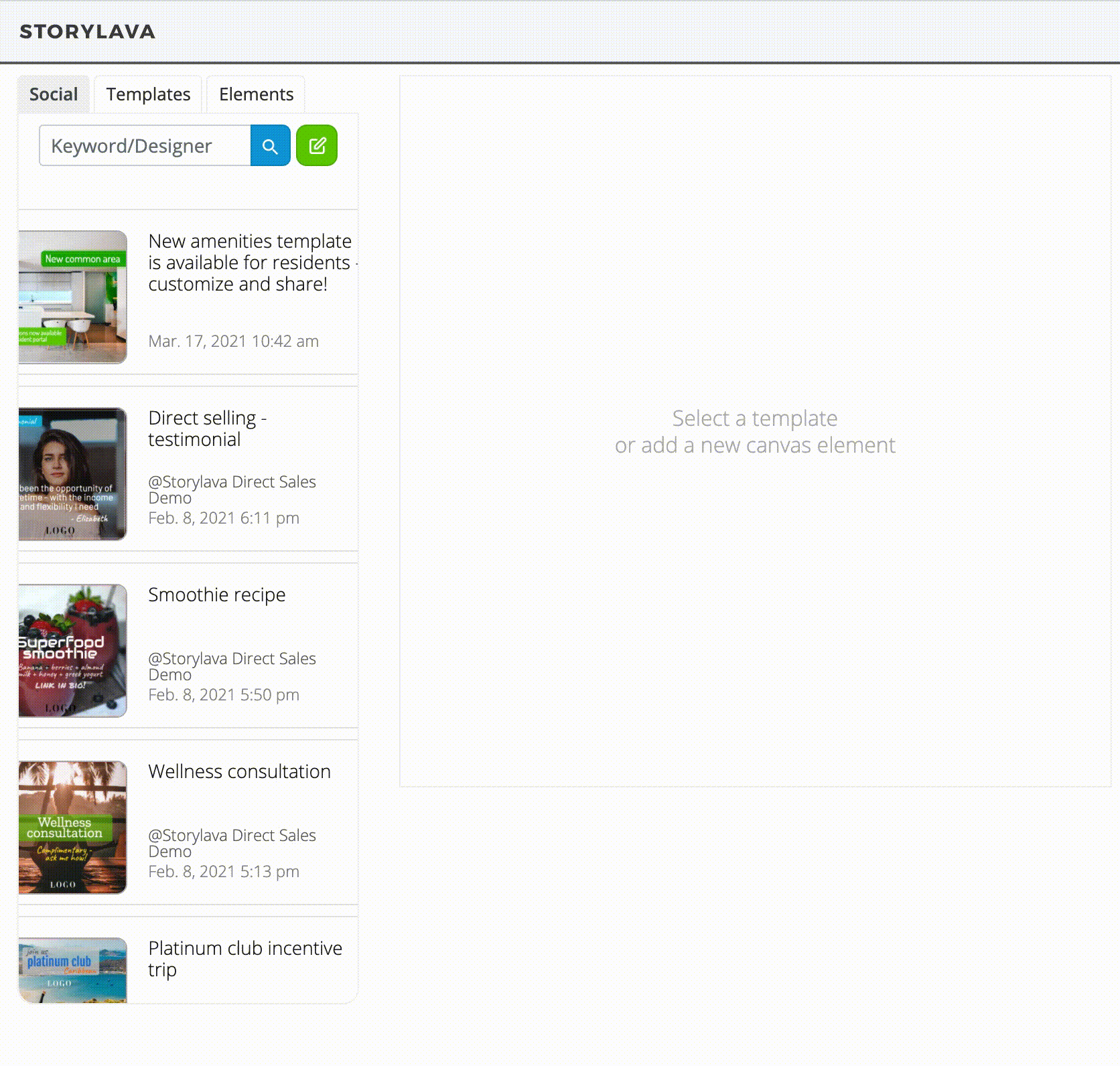Click the magnifying glass search icon
Image resolution: width=1120 pixels, height=1066 pixels.
[270, 146]
